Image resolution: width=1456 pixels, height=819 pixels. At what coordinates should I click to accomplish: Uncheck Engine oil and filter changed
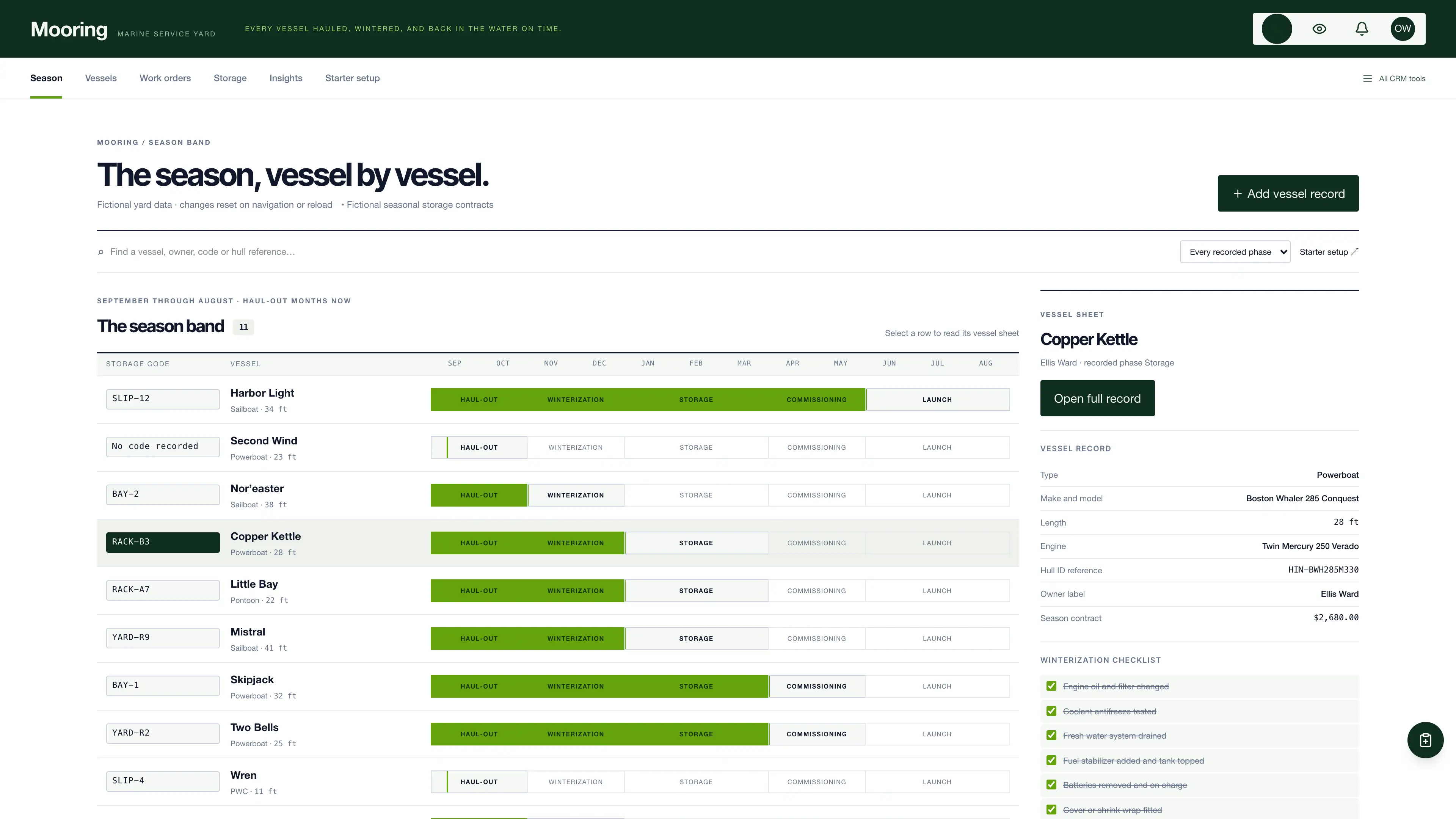coord(1051,686)
